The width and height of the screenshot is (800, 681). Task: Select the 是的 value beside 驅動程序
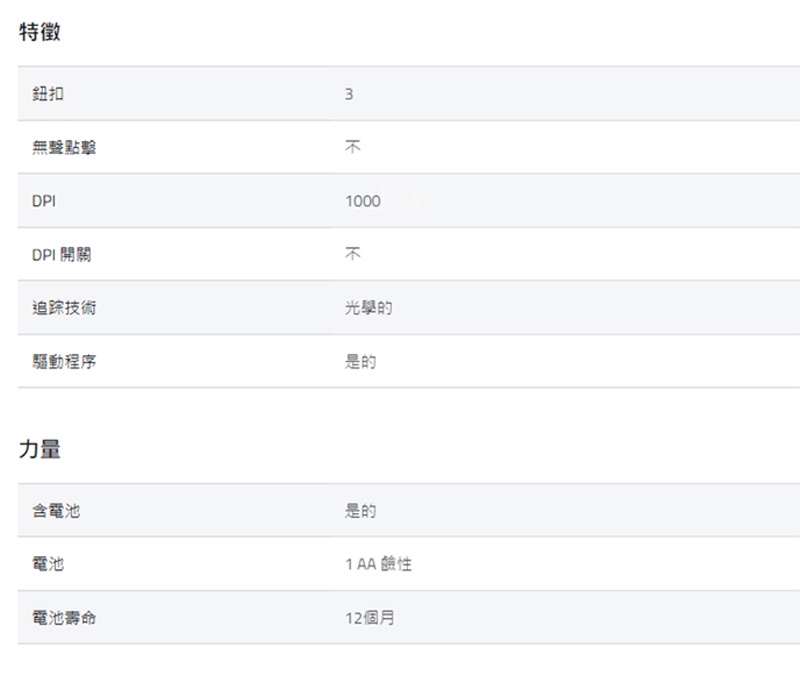coord(361,362)
